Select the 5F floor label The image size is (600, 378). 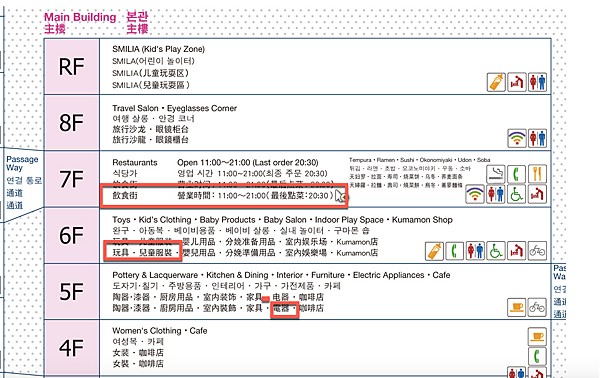point(72,292)
